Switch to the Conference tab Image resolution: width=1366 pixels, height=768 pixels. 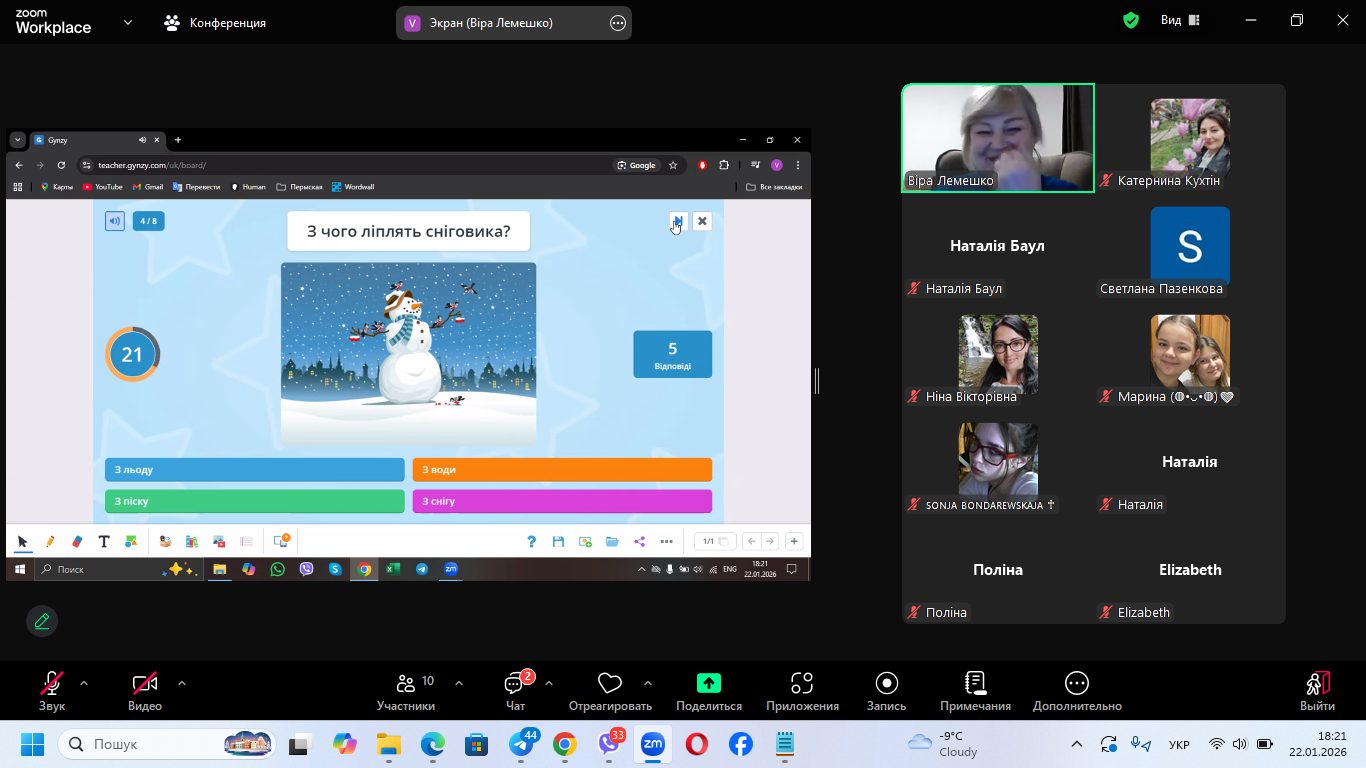click(x=215, y=22)
